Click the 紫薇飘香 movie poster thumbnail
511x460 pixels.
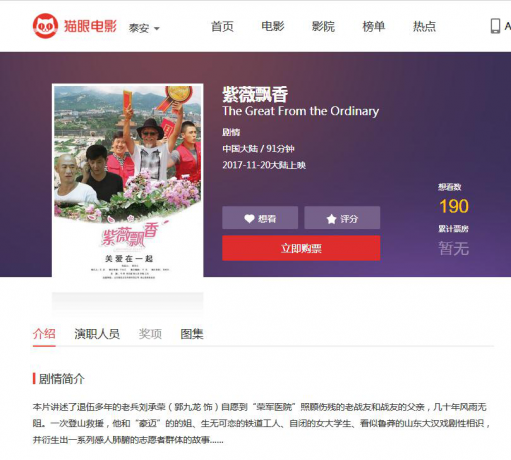[x=128, y=182]
